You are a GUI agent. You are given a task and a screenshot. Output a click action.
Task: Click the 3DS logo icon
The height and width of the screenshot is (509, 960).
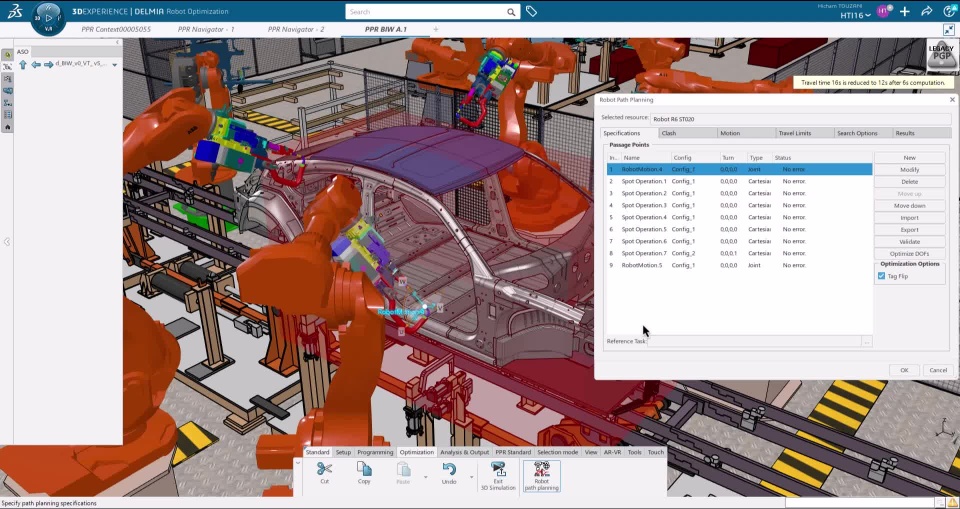(15, 11)
